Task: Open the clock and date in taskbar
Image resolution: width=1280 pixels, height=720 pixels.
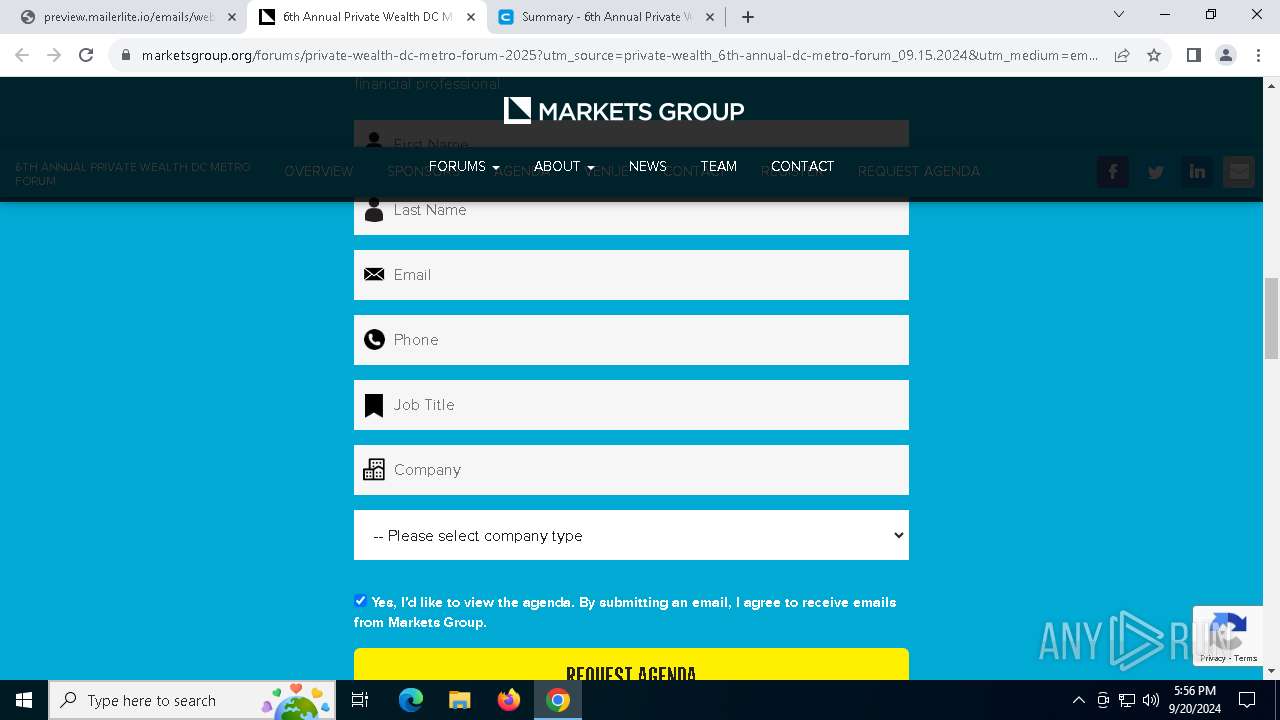Action: pyautogui.click(x=1194, y=700)
